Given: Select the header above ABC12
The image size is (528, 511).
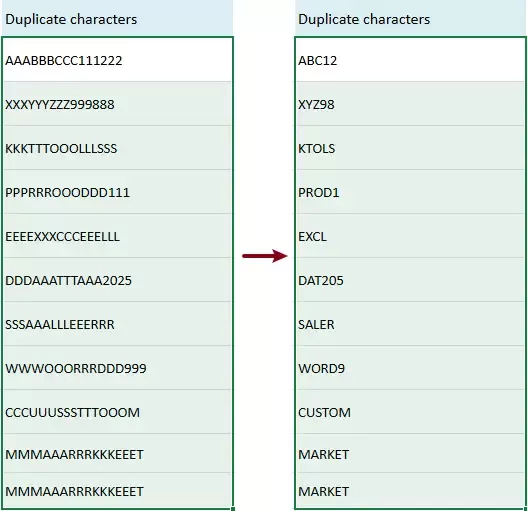Looking at the screenshot, I should click(410, 18).
